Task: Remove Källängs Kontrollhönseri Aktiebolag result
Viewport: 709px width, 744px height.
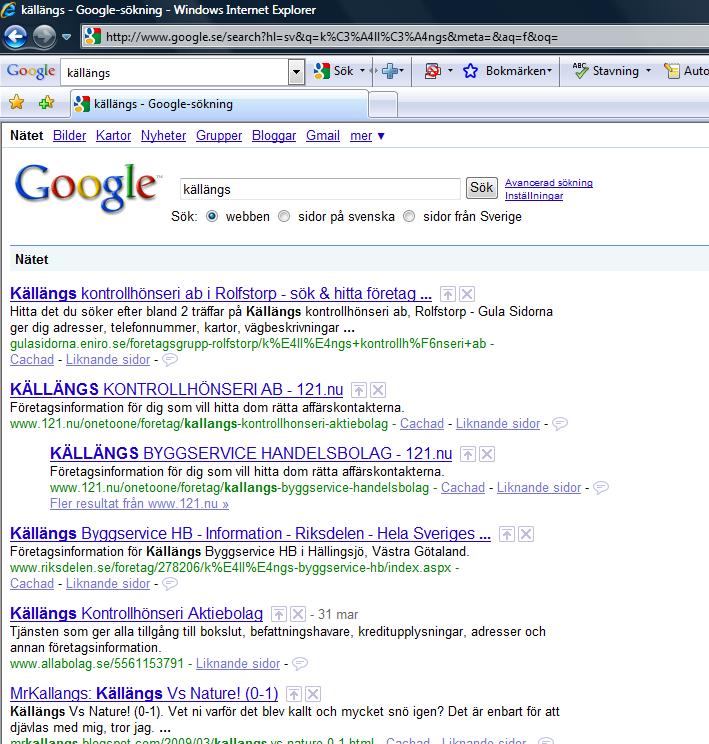Action: click(x=298, y=614)
